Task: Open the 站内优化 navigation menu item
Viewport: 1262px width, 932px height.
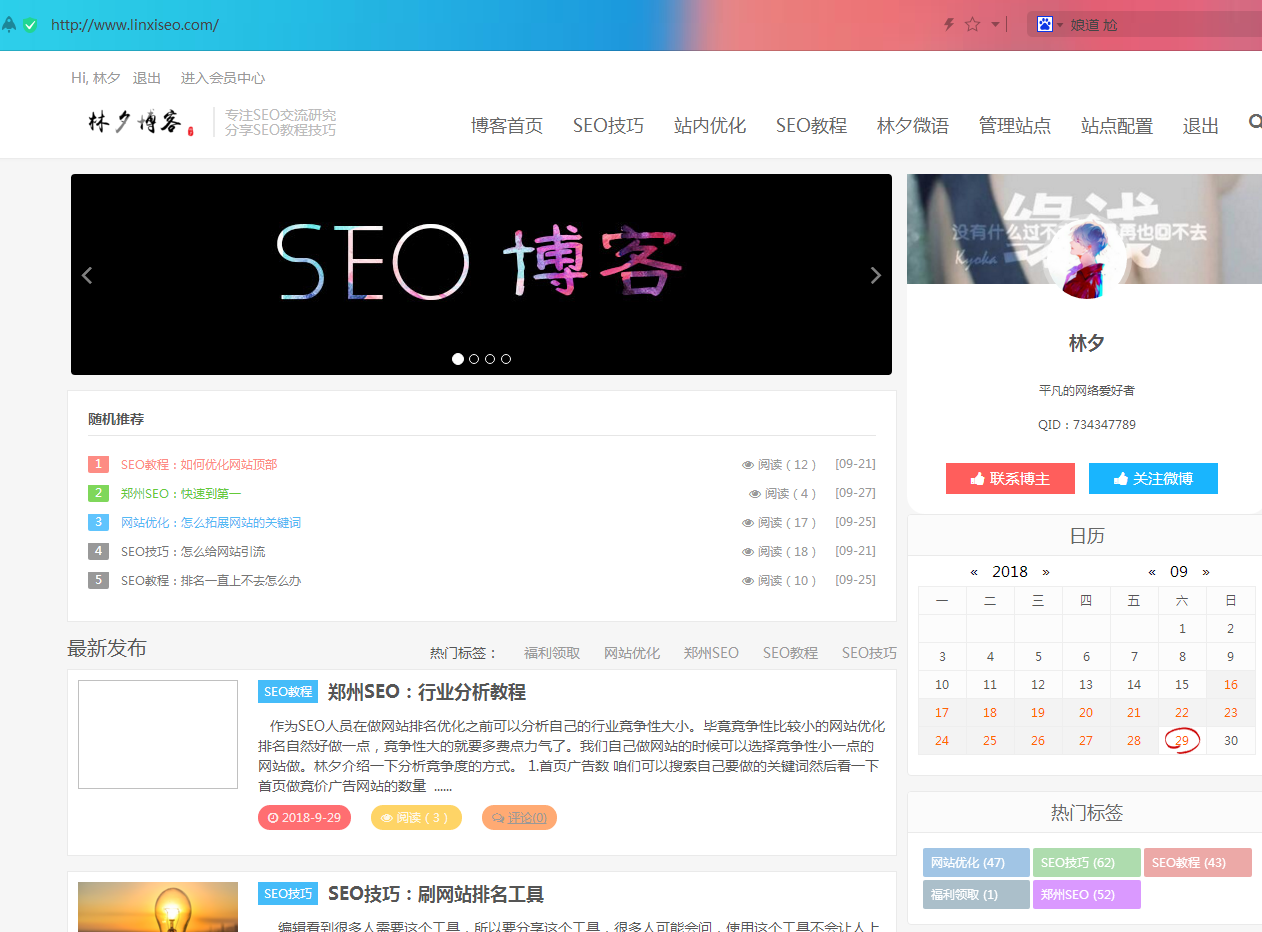Action: click(x=710, y=126)
